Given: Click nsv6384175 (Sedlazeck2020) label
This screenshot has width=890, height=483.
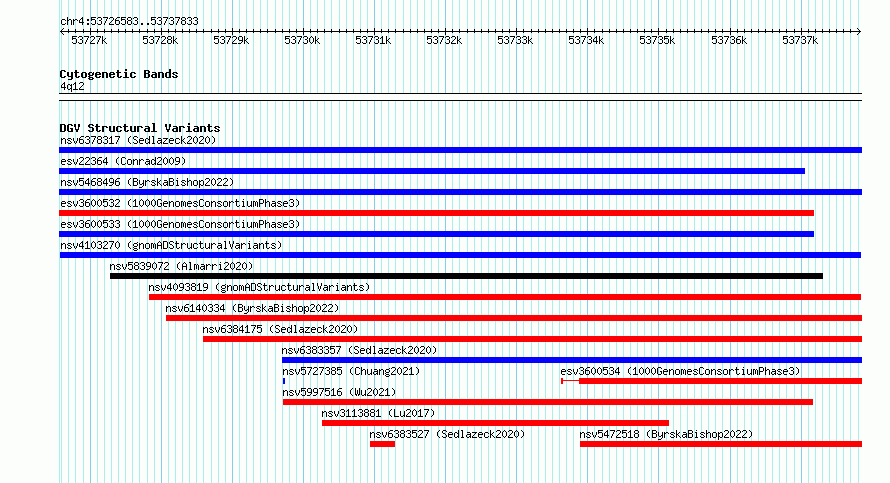Looking at the screenshot, I should (280, 329).
